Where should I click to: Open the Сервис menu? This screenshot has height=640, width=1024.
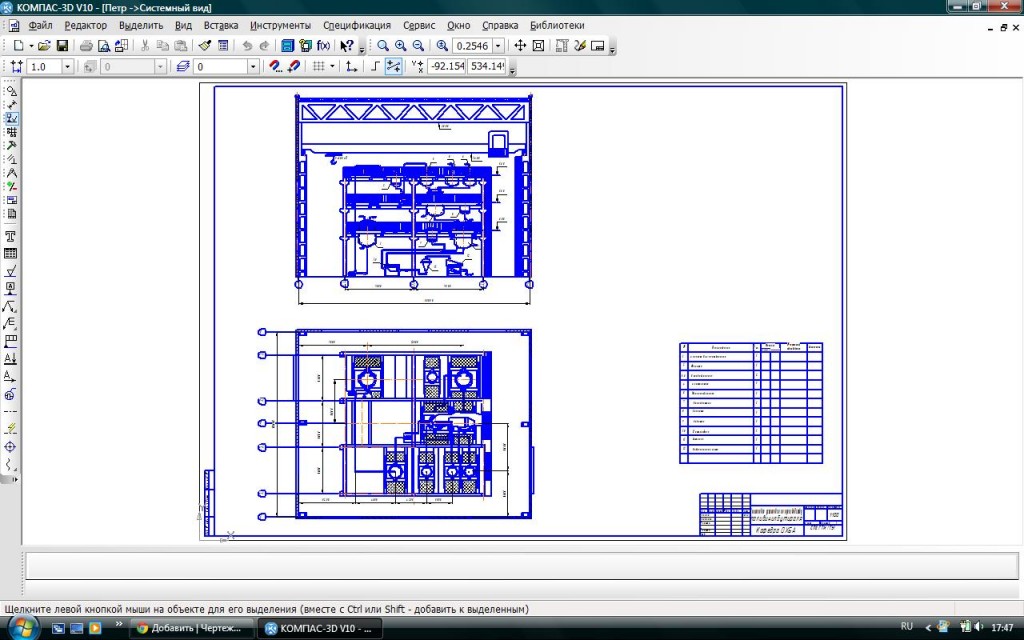[x=419, y=25]
